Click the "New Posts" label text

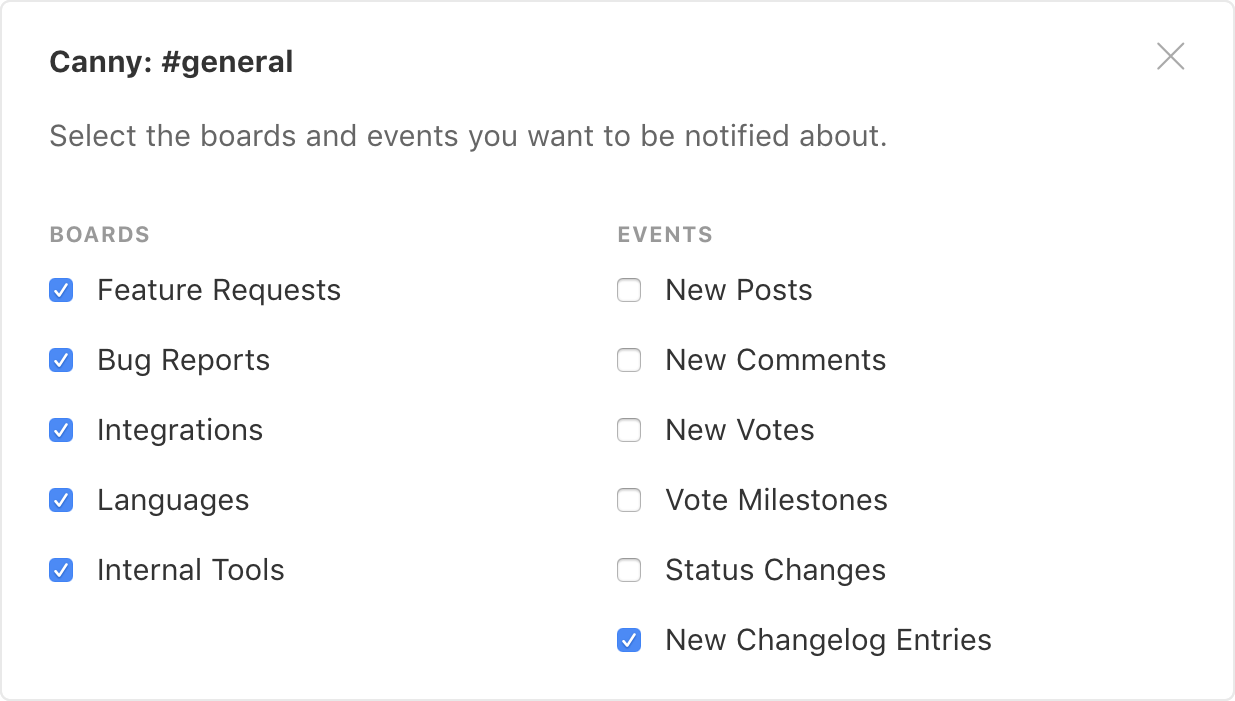[x=738, y=291]
